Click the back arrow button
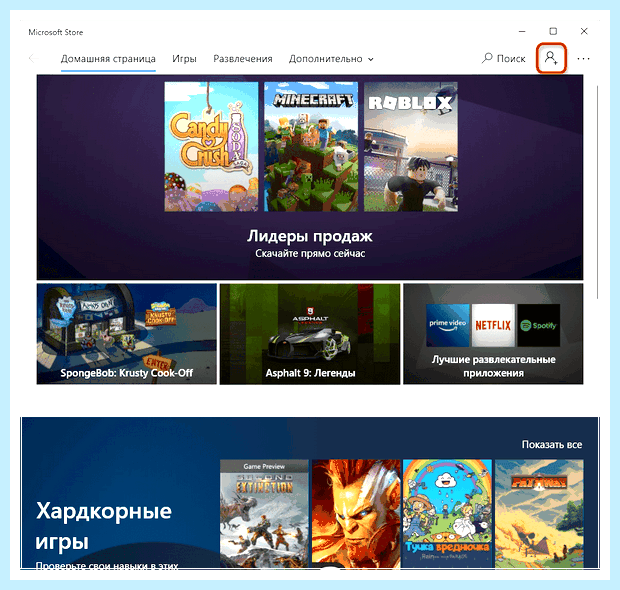620x590 pixels. point(34,59)
